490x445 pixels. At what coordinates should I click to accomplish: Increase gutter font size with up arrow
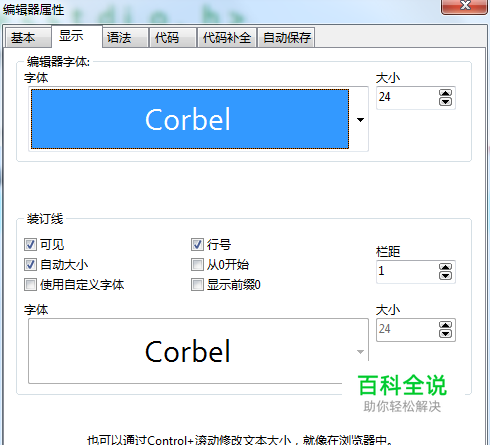coord(446,325)
